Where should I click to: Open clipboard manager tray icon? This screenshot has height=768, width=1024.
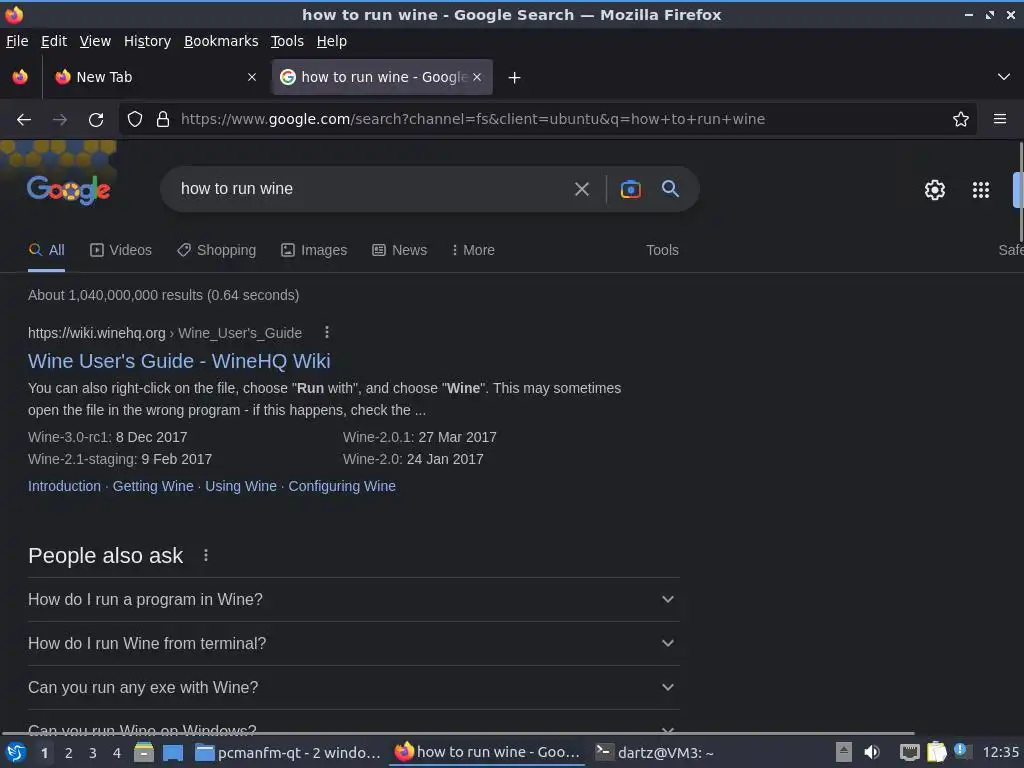pos(936,753)
